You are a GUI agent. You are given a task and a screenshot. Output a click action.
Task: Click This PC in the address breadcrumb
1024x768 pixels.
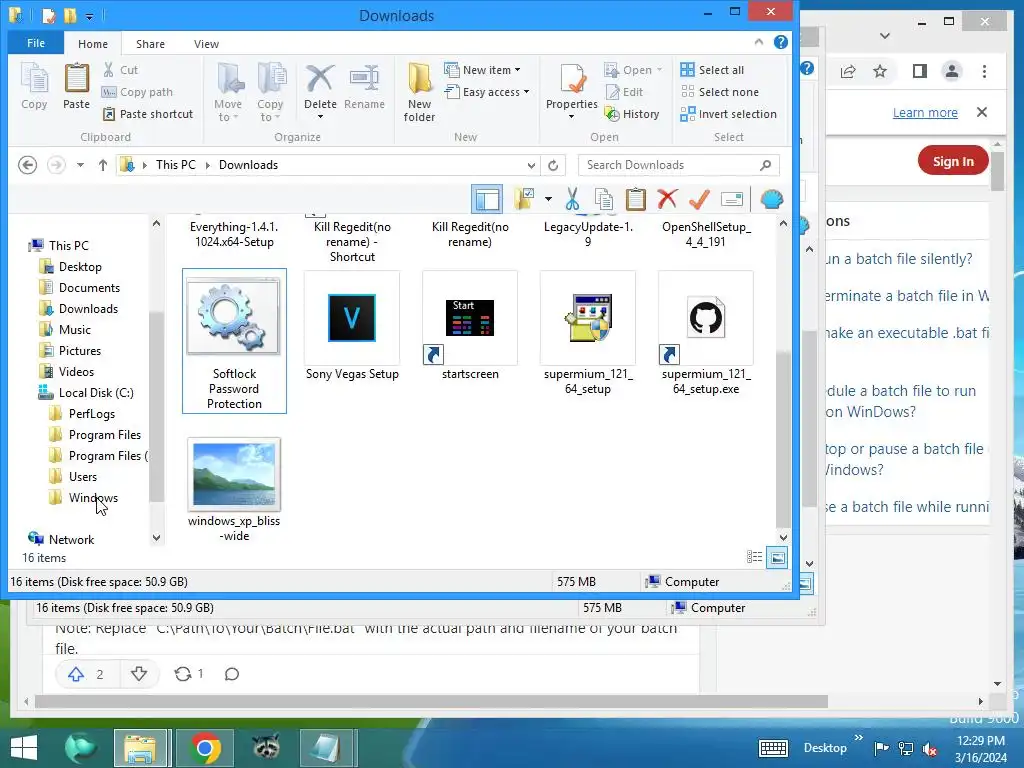tap(175, 165)
